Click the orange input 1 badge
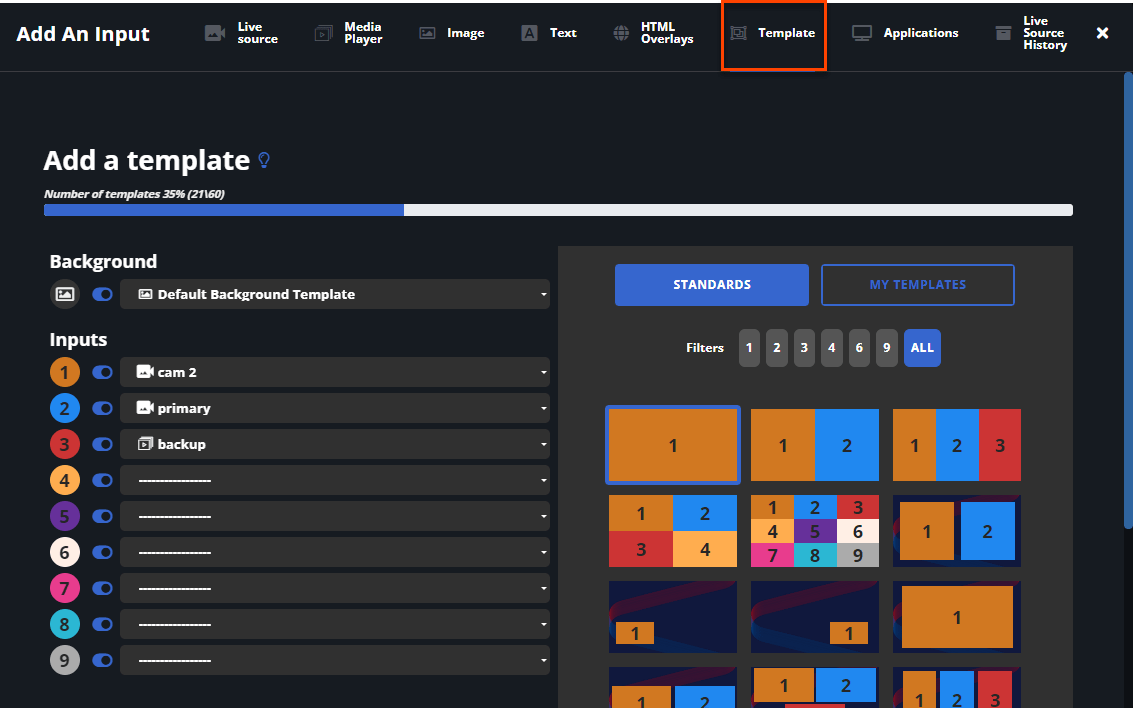 pyautogui.click(x=64, y=372)
